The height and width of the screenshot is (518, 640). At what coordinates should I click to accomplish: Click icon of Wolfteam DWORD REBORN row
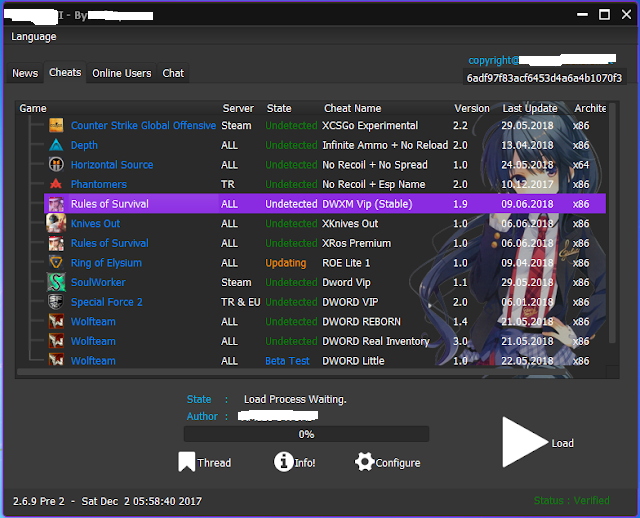point(56,321)
